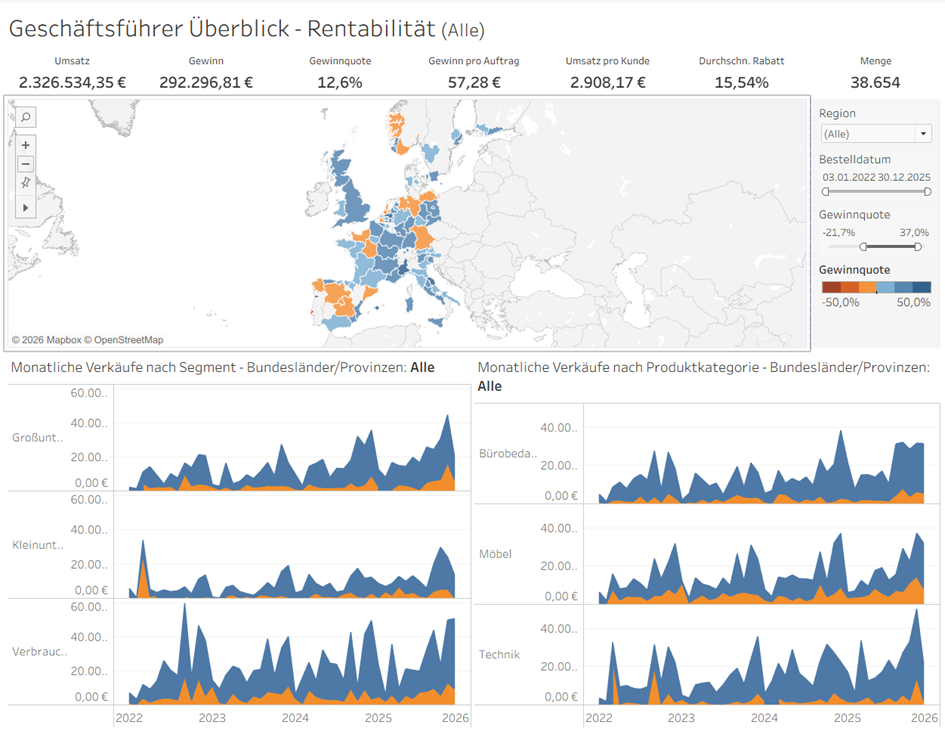
Task: Zoom out the map with minus button
Action: (26, 164)
